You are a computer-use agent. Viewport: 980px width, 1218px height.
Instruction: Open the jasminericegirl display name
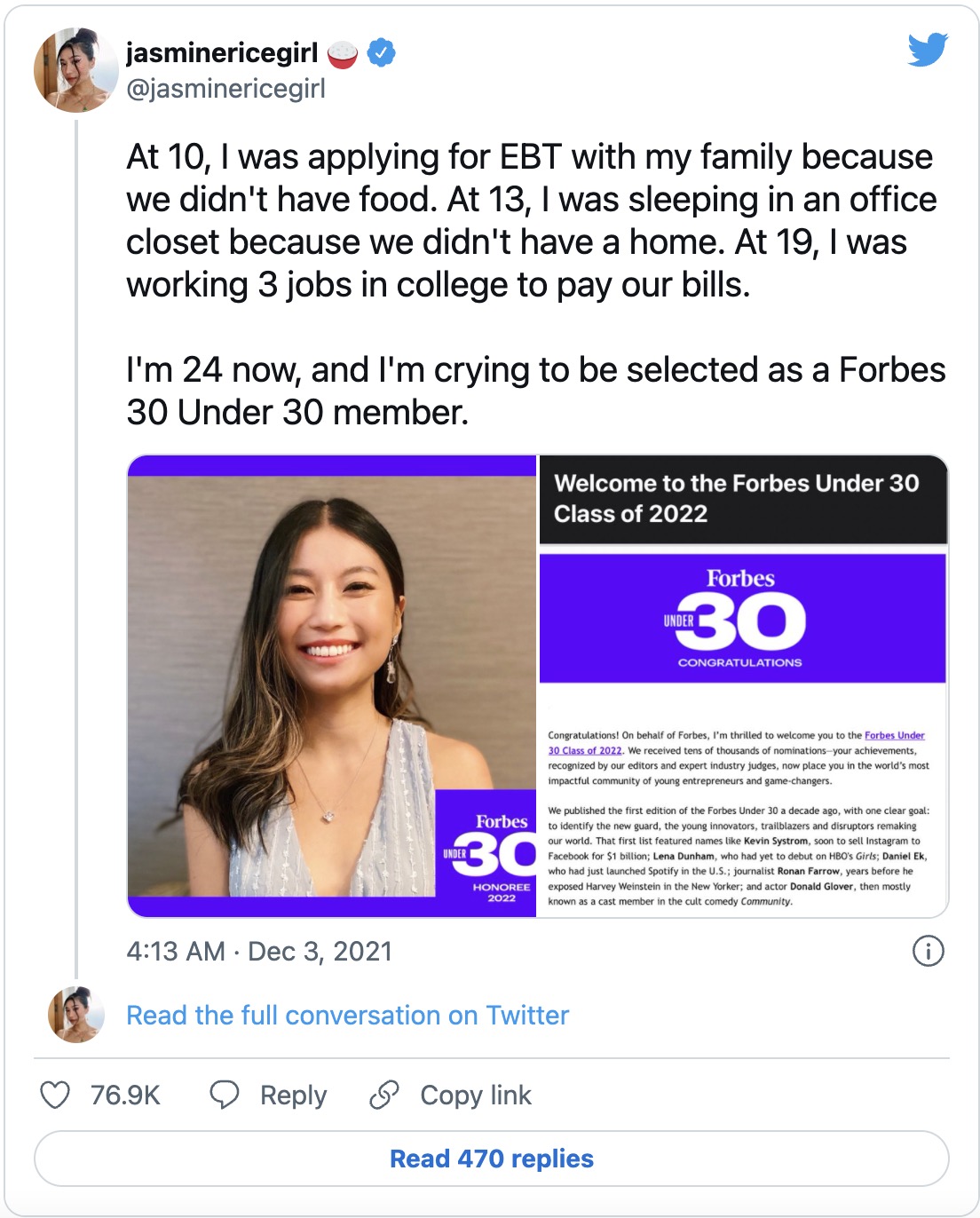[222, 53]
